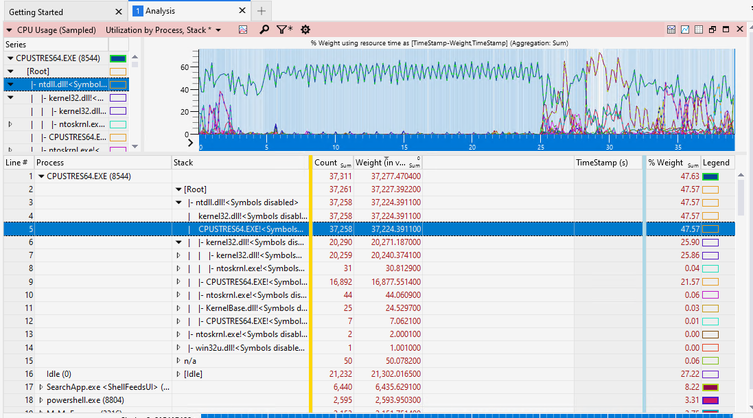Image resolution: width=753 pixels, height=418 pixels.
Task: Add a new analysis tab with plus
Action: (261, 11)
